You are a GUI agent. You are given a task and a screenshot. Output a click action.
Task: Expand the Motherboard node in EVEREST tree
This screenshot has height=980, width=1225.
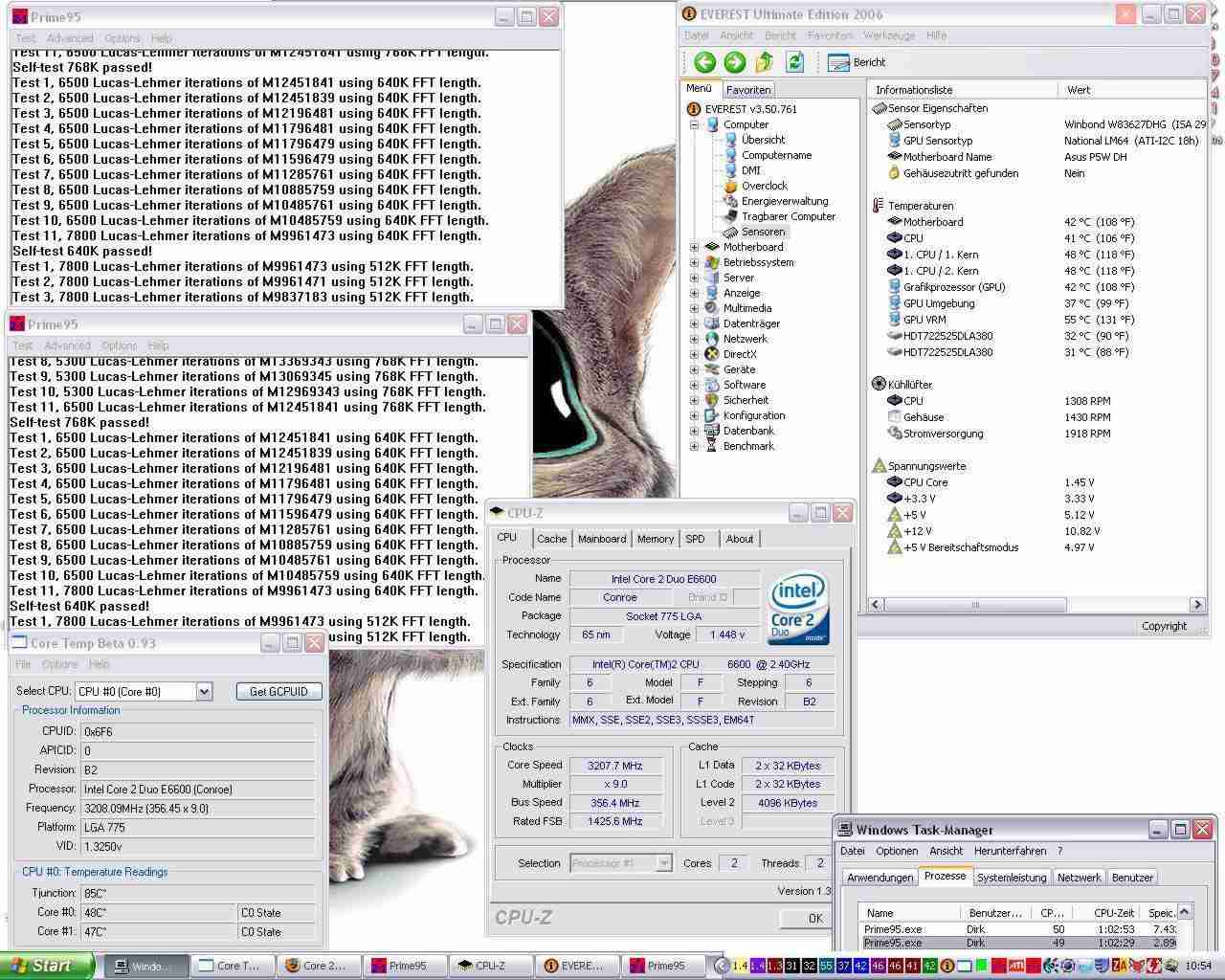pos(694,247)
